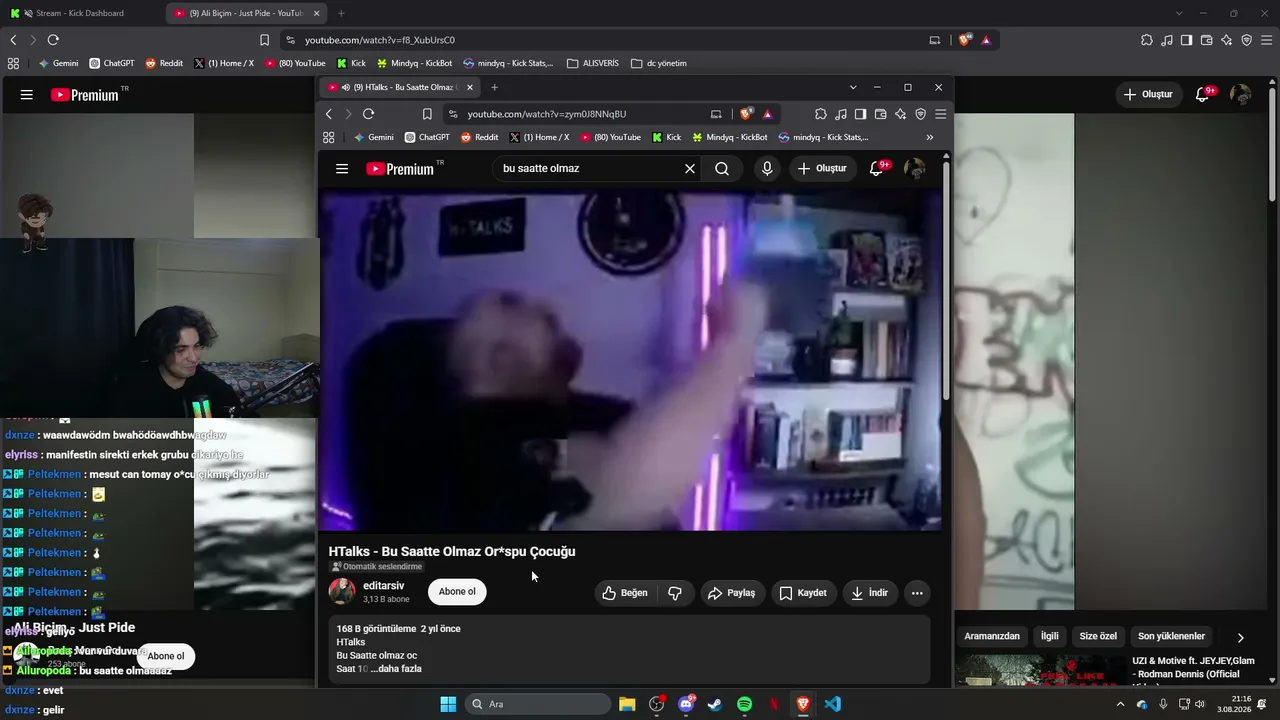Clear the search text 'bu saatte olmaz'
The width and height of the screenshot is (1280, 720).
pos(689,169)
